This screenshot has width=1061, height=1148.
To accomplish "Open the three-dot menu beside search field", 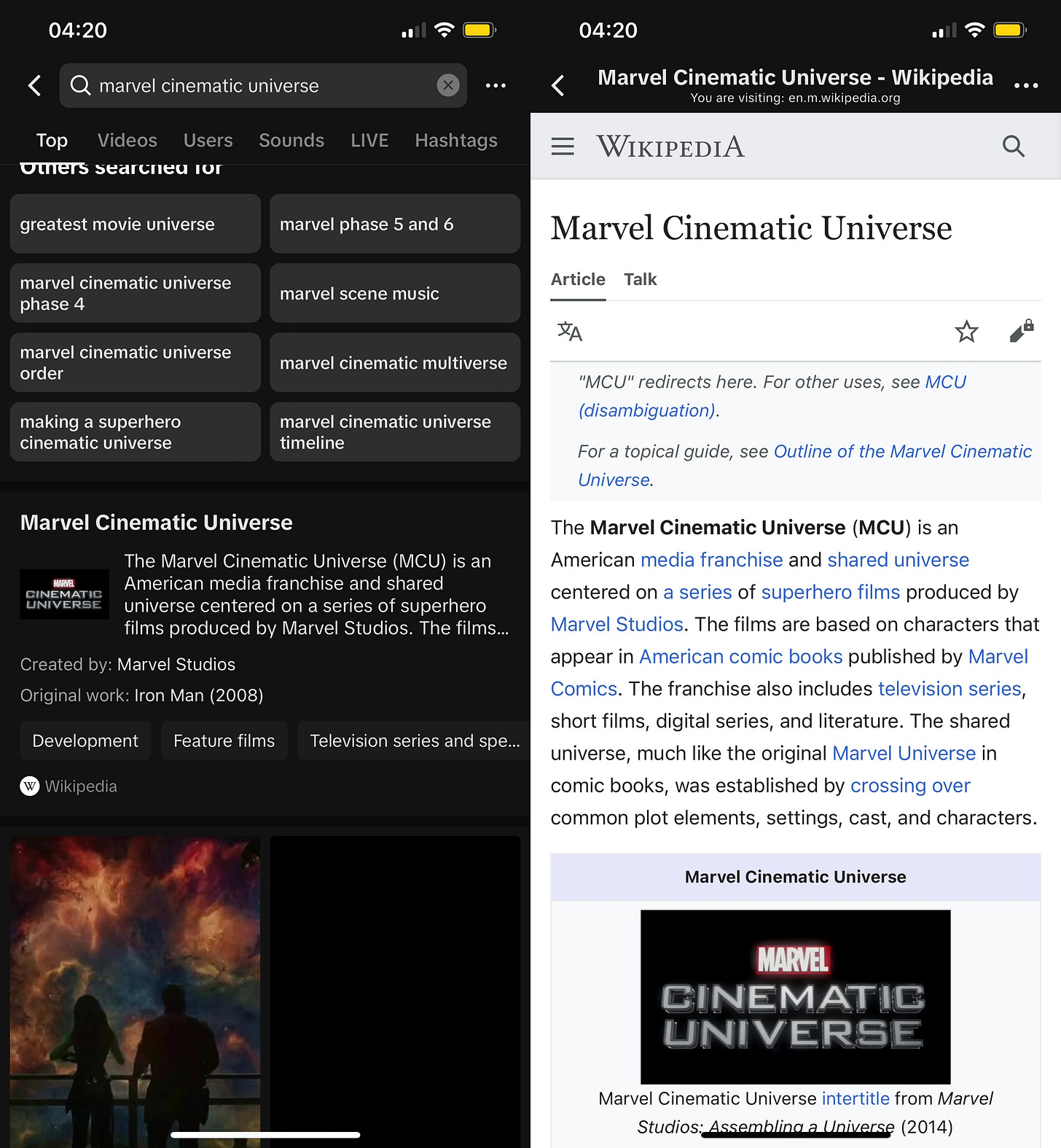I will click(496, 86).
